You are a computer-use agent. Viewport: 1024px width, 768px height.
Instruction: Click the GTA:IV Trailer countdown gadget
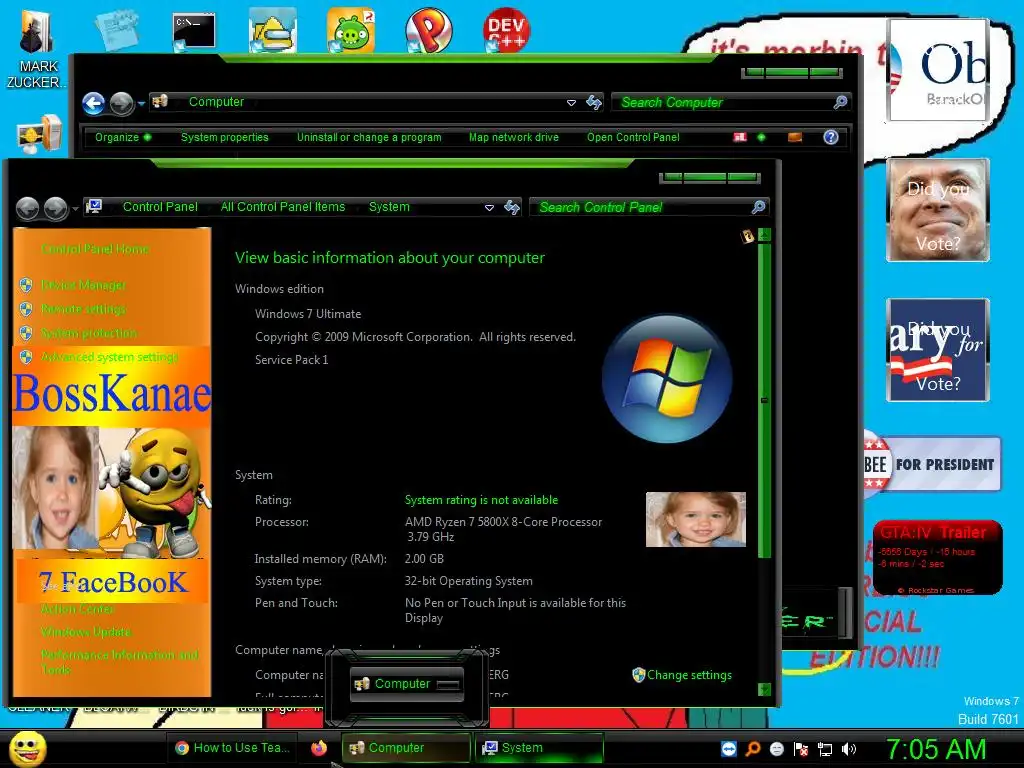[x=937, y=558]
